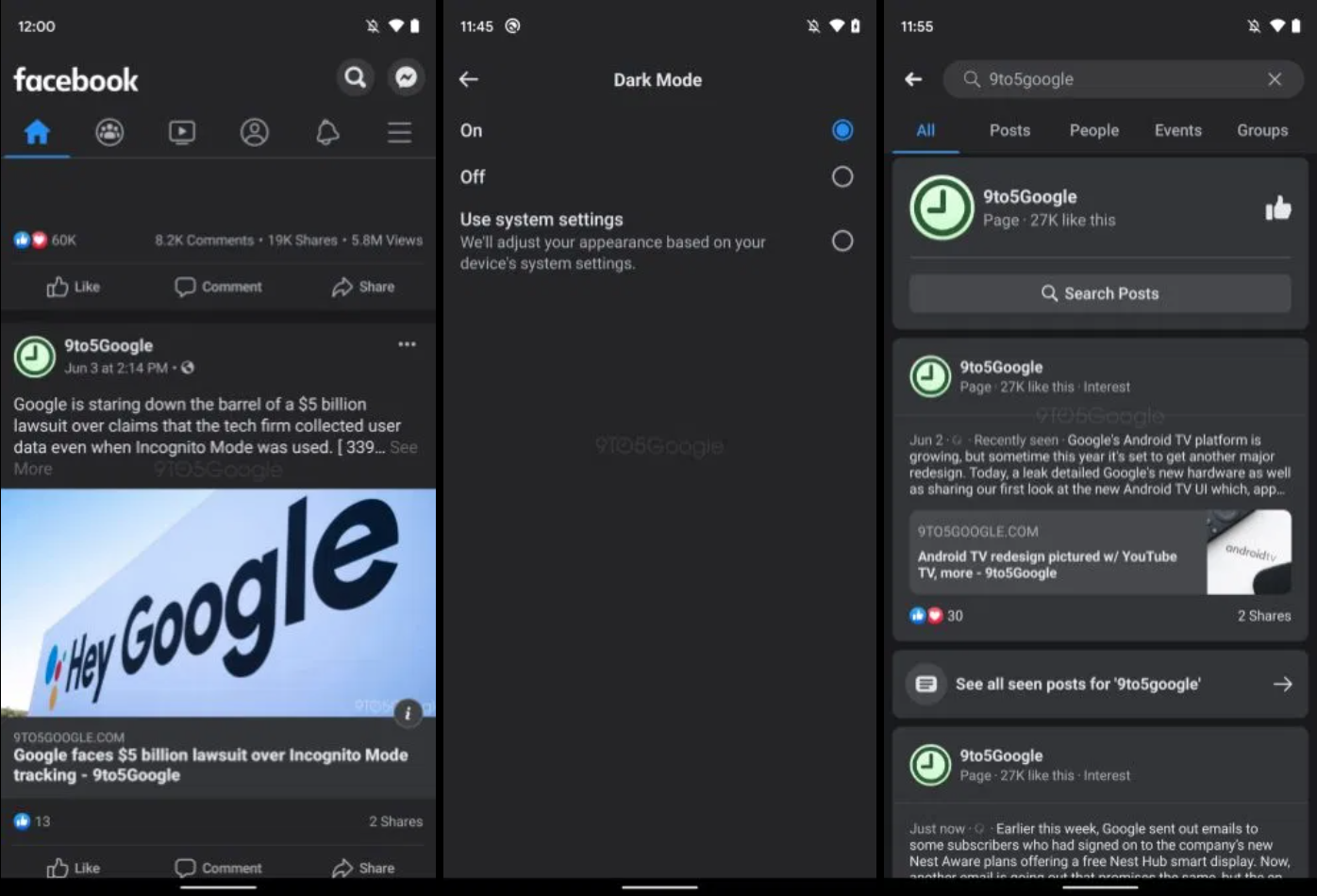The height and width of the screenshot is (896, 1317).
Task: Share the Google lawsuit post
Action: [363, 868]
